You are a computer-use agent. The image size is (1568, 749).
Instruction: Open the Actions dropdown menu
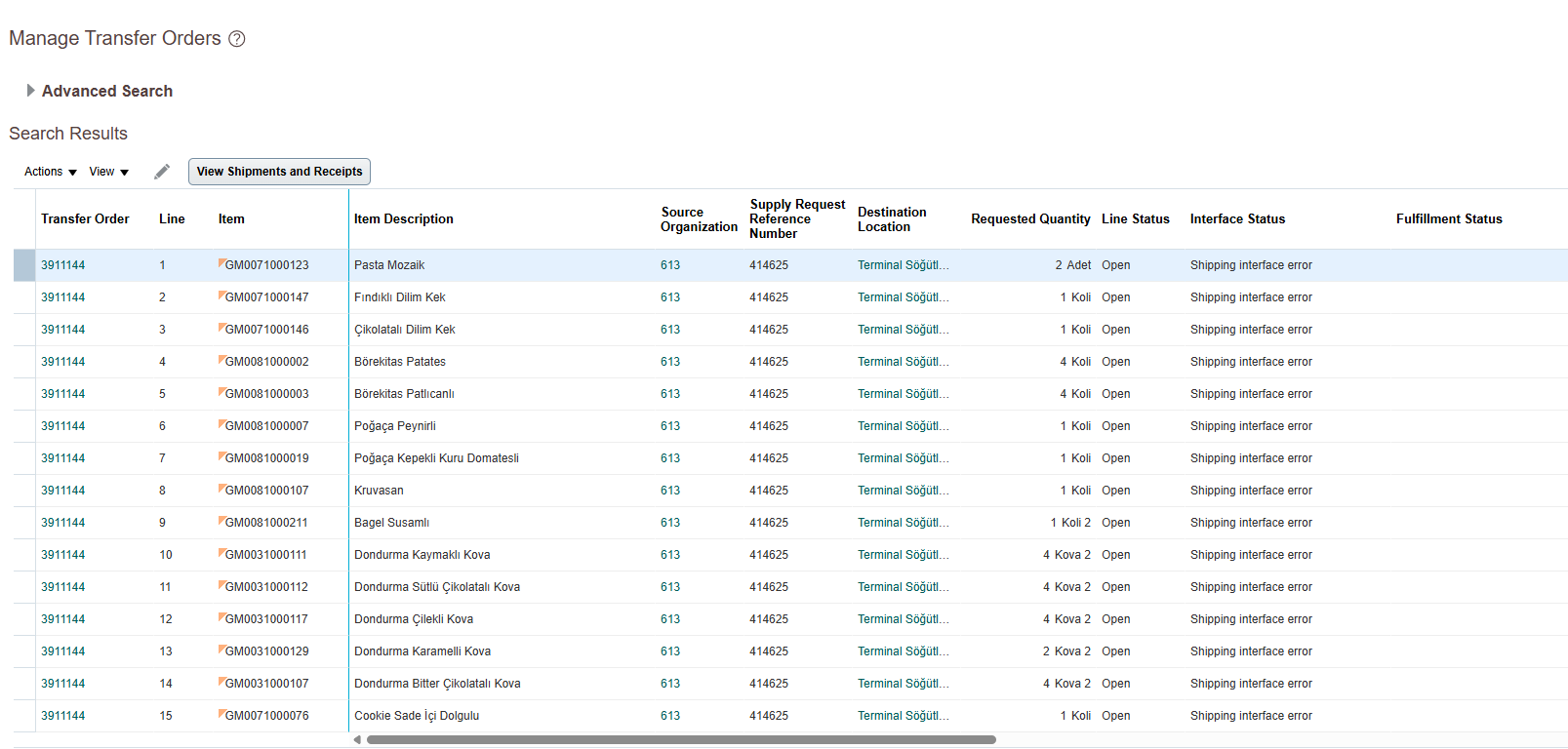(x=51, y=172)
